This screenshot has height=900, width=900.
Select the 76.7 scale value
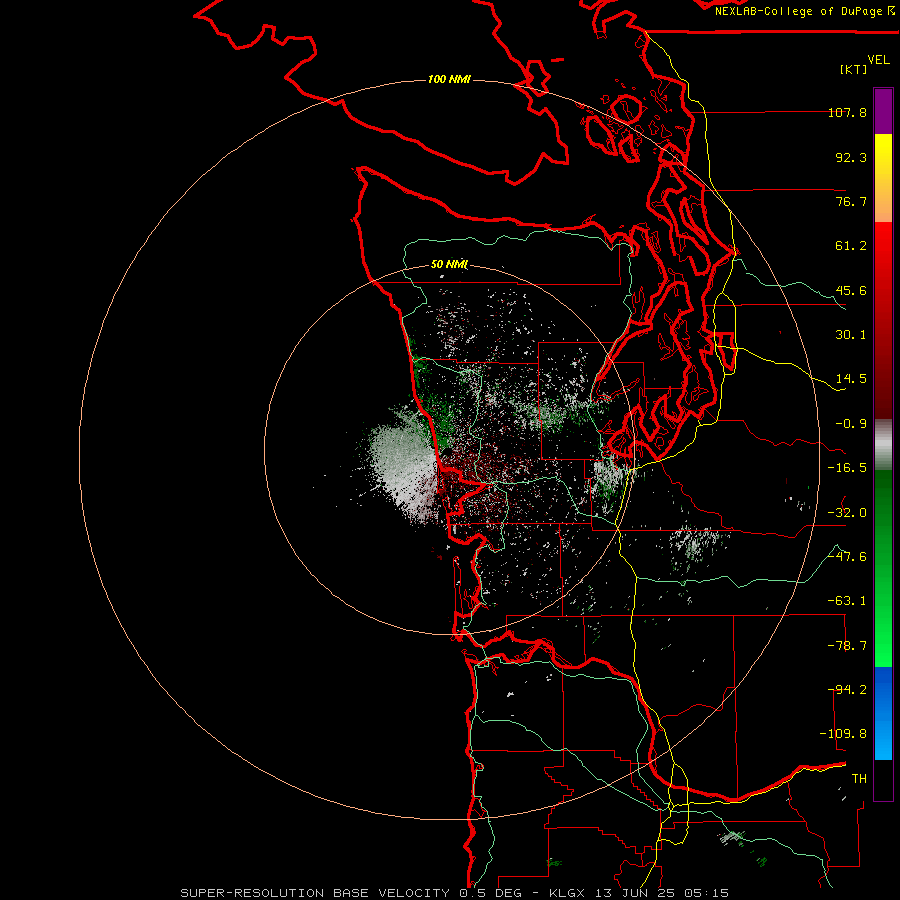coord(851,201)
